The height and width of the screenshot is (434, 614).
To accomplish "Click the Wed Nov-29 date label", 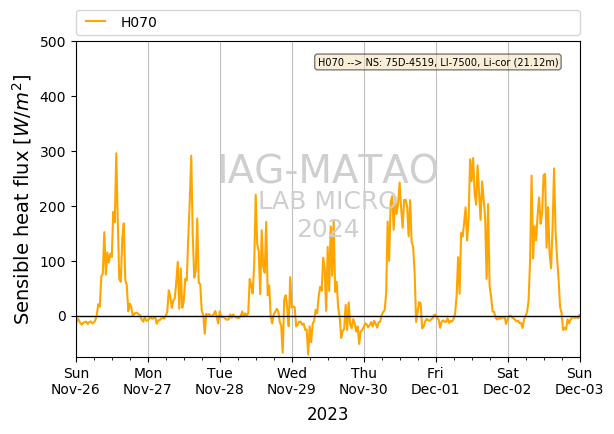I will [x=292, y=381].
